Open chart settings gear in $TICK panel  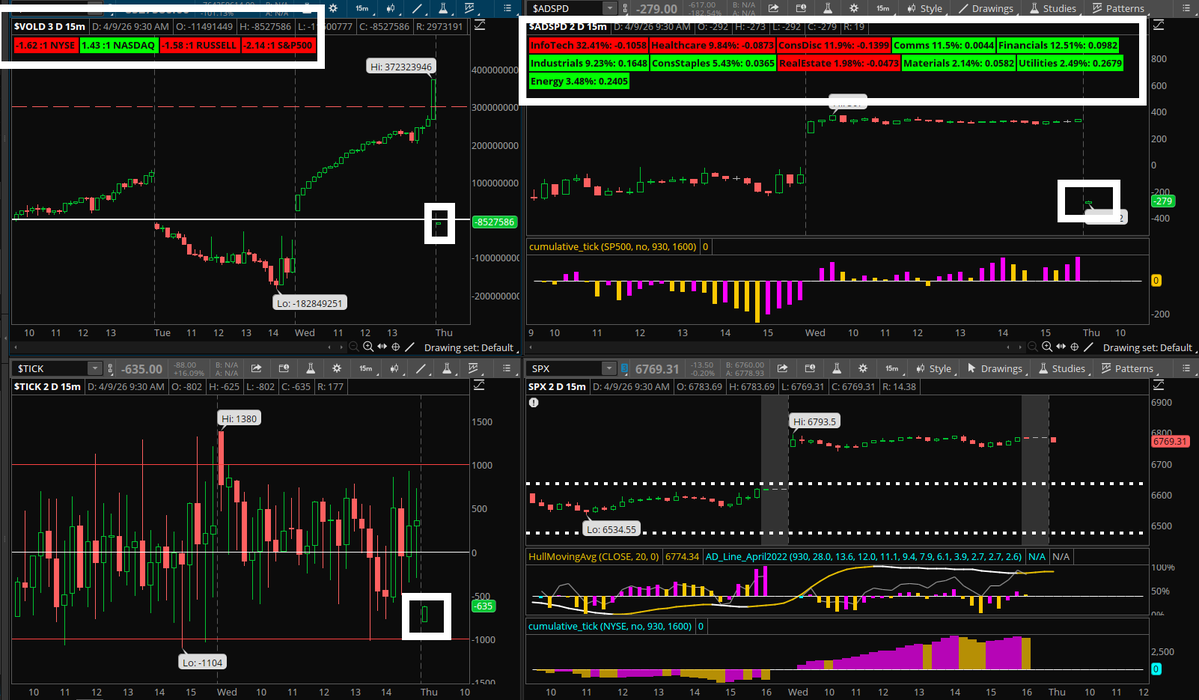[x=337, y=369]
